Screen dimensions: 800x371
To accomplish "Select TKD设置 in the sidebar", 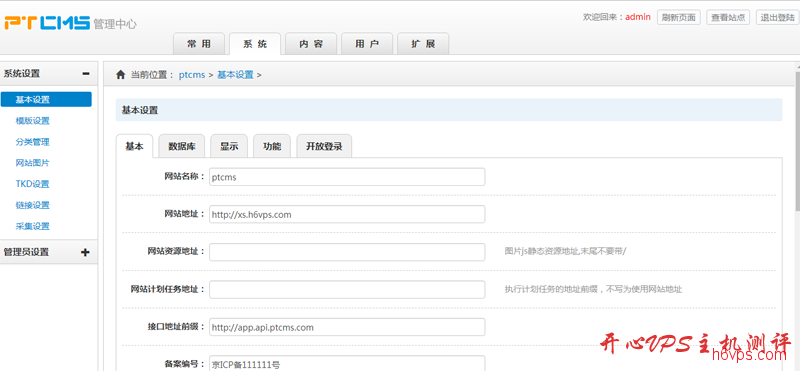I will (33, 184).
